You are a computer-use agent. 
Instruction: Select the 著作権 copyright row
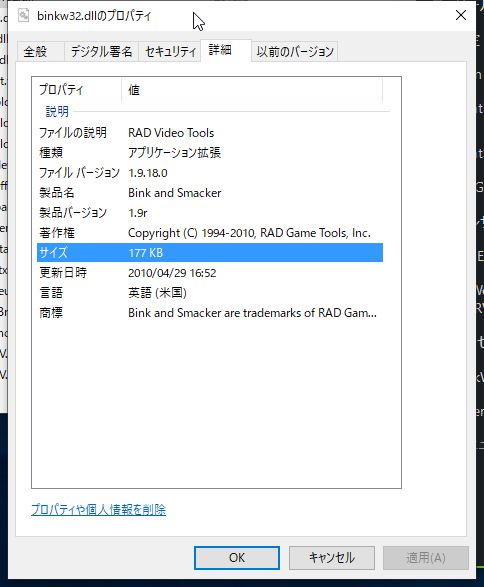click(210, 233)
